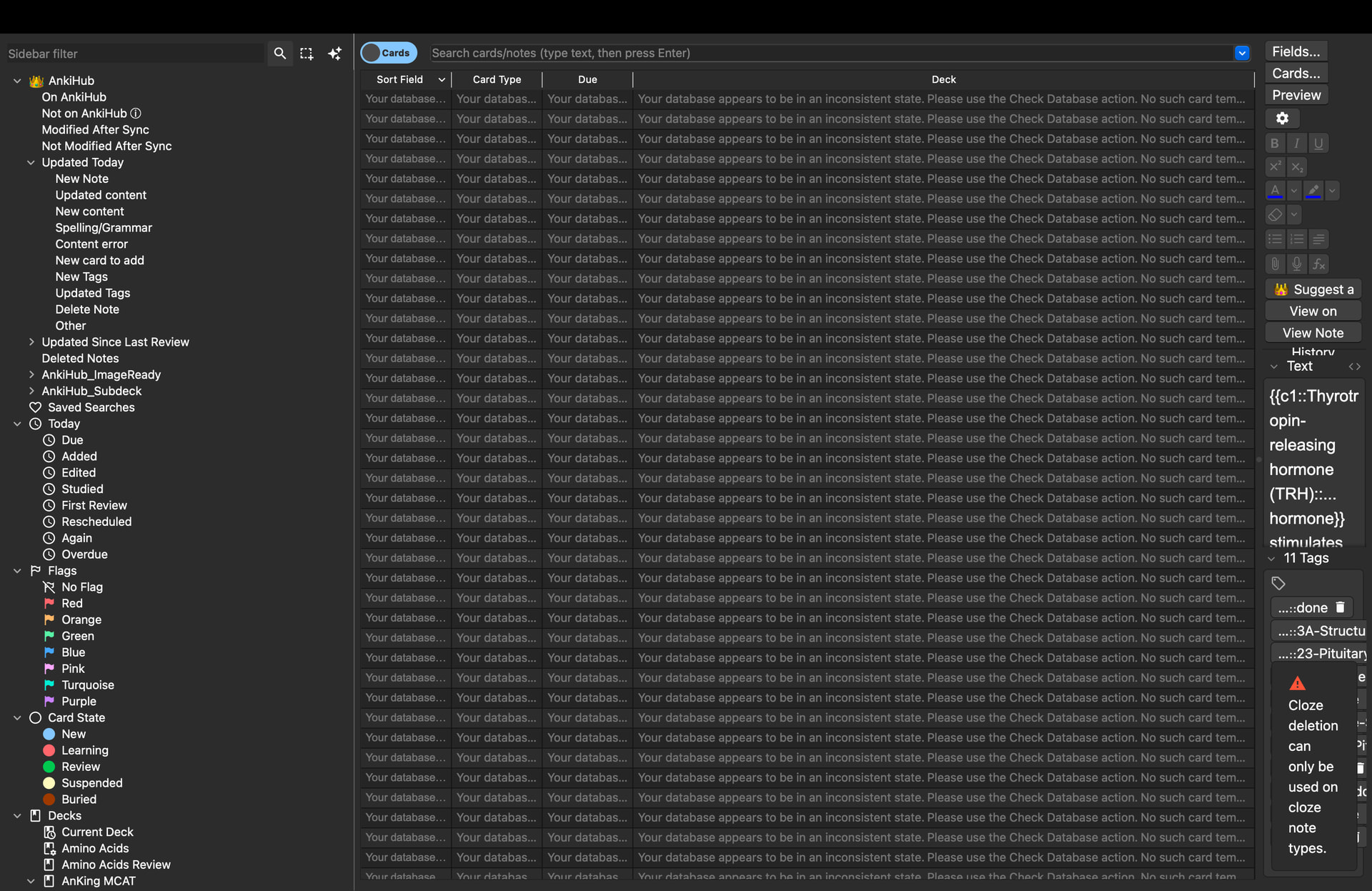This screenshot has width=1372, height=891.
Task: Expand the AnkiHub_Subdeck item
Action: pos(31,391)
